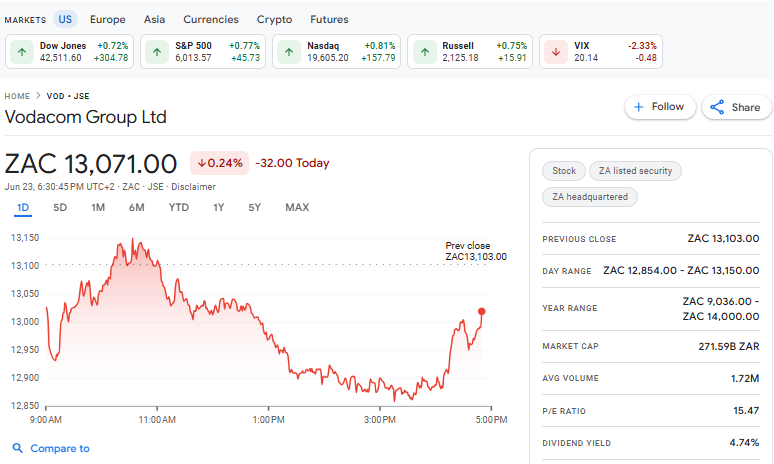The width and height of the screenshot is (774, 464).
Task: Open the Russell index card
Action: (x=470, y=51)
